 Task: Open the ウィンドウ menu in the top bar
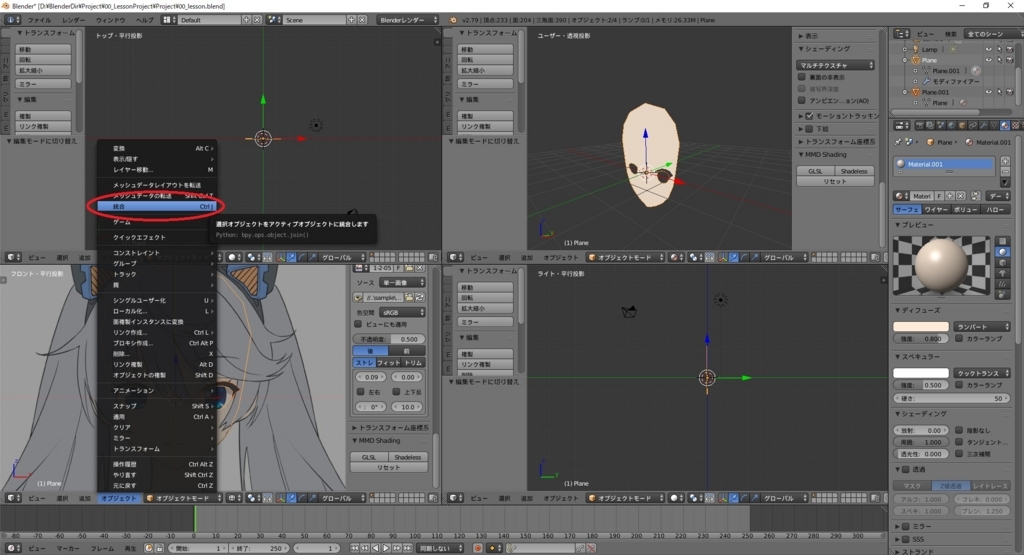tap(110, 20)
